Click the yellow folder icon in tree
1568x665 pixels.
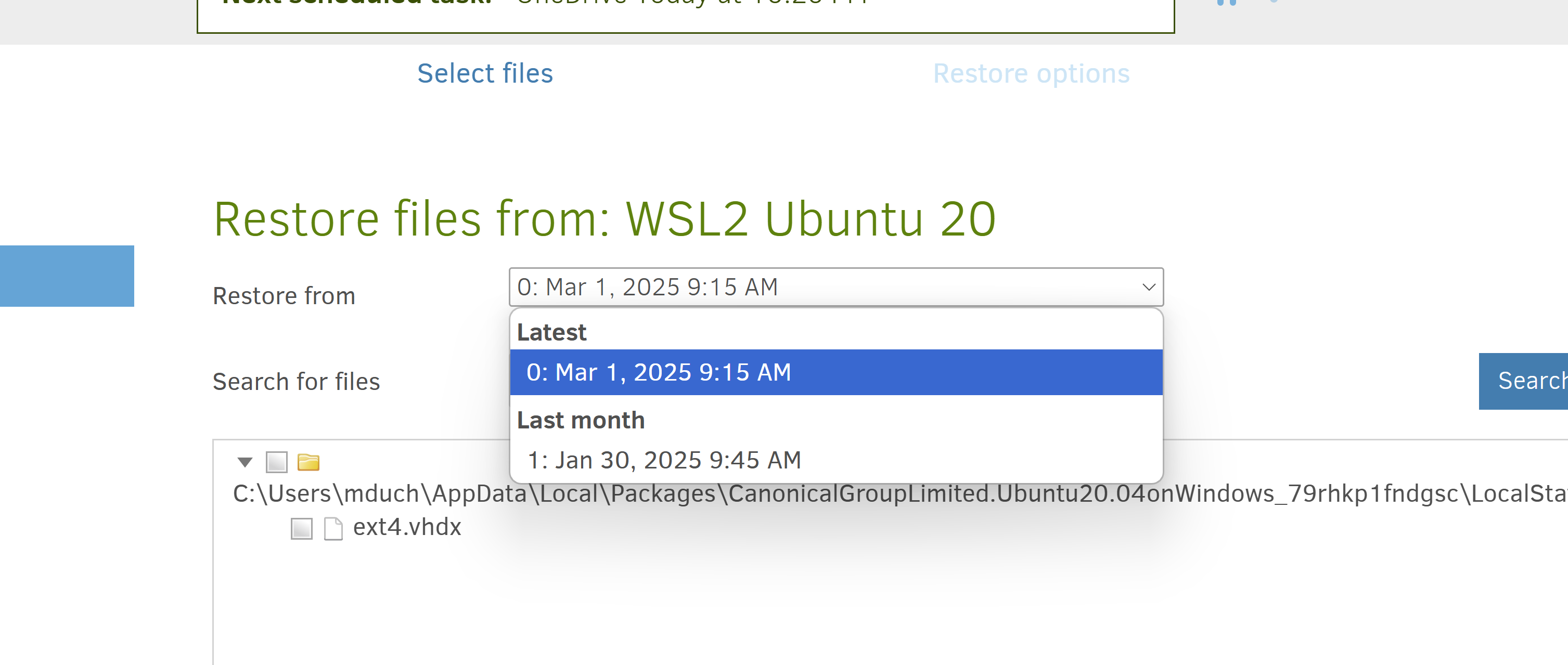[308, 462]
